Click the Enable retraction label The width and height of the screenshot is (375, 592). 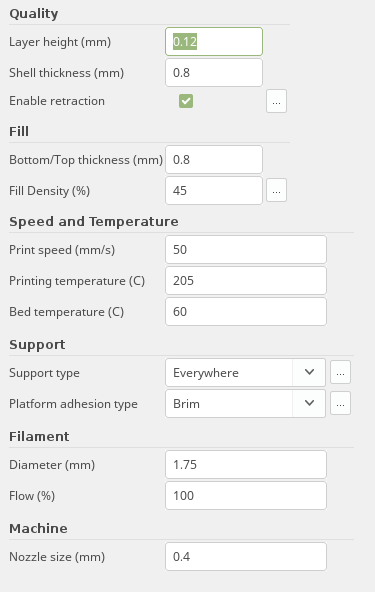57,101
